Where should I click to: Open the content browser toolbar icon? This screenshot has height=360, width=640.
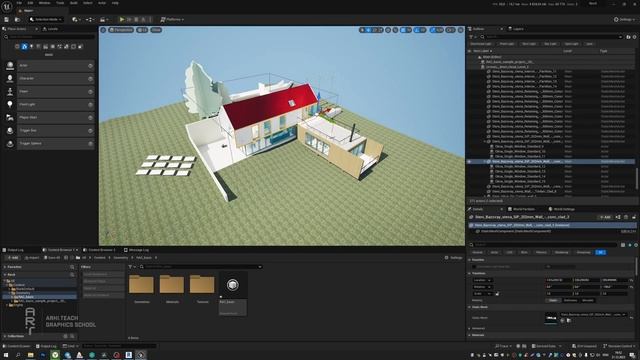tap(17, 19)
